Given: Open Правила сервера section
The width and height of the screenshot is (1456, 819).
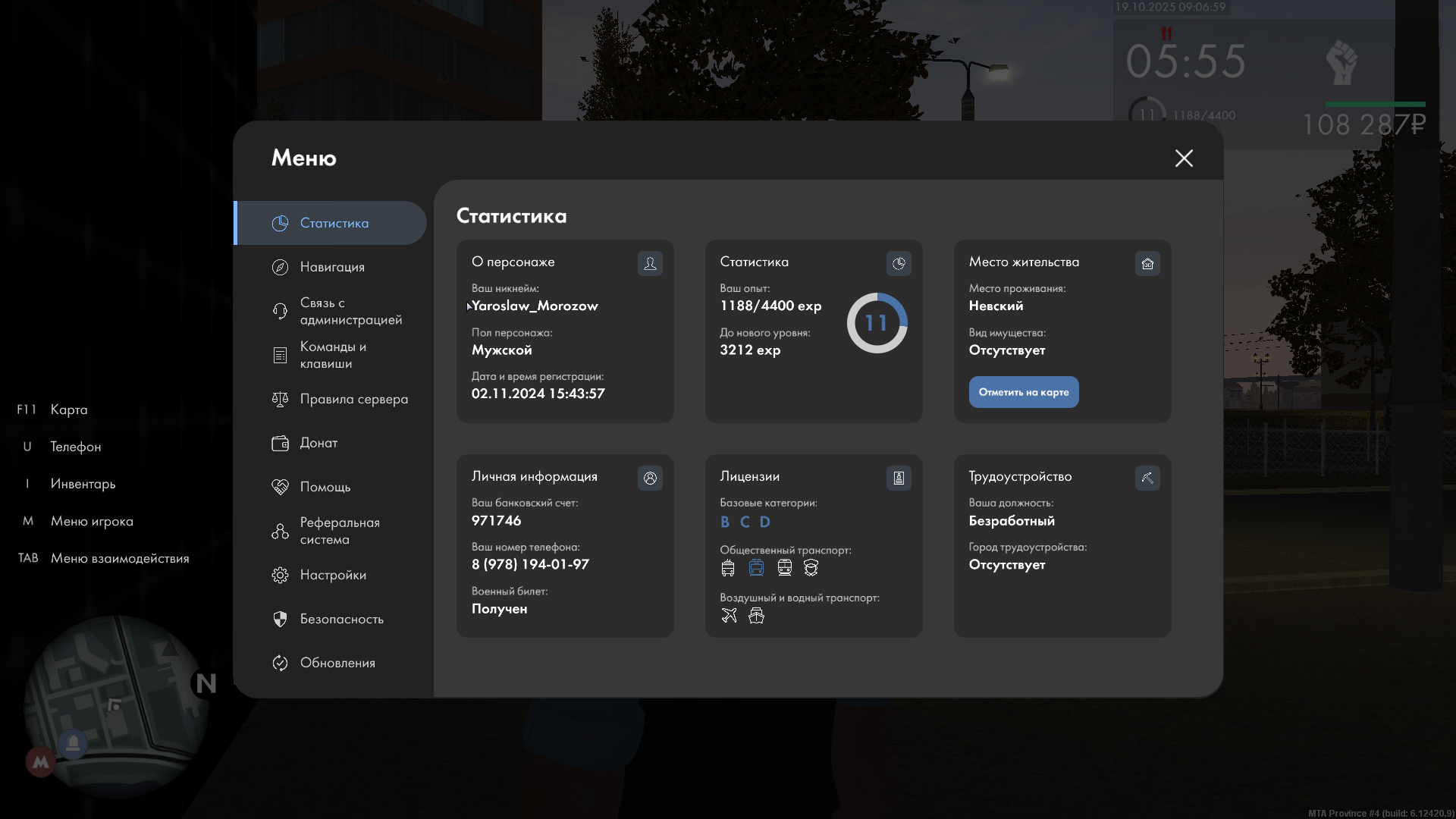Looking at the screenshot, I should [x=353, y=399].
